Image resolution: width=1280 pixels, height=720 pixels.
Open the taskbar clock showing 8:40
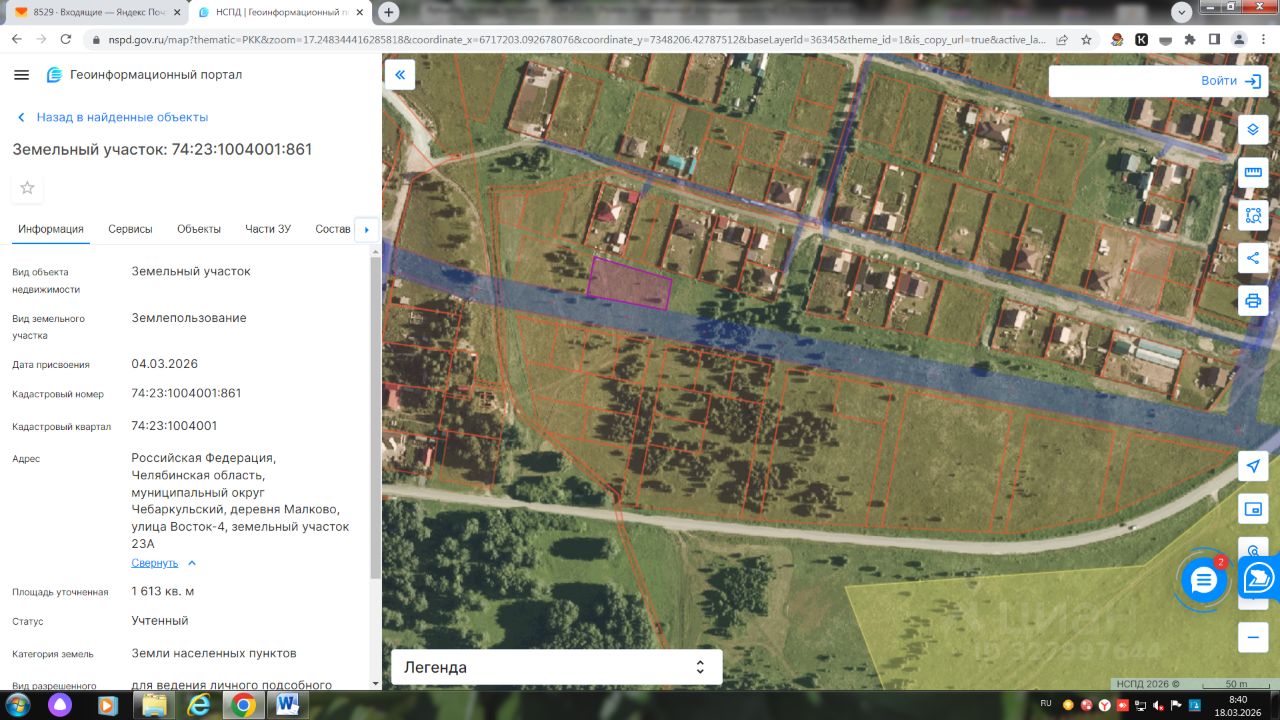click(1238, 705)
